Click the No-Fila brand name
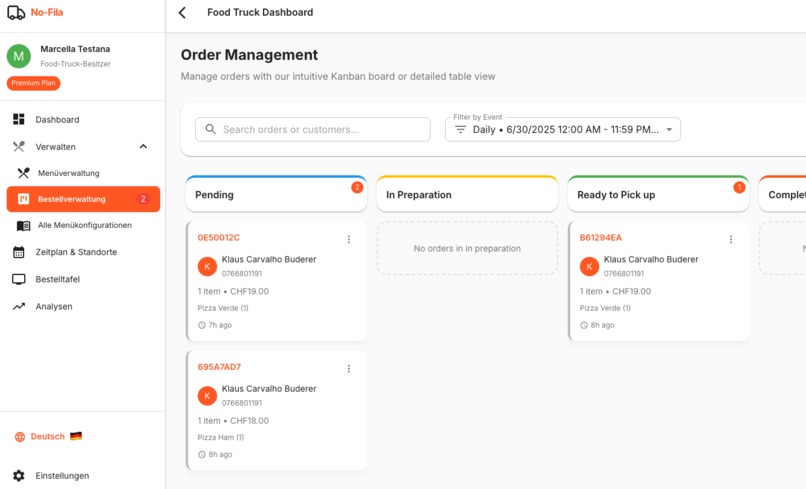Viewport: 806px width, 489px height. pyautogui.click(x=47, y=12)
